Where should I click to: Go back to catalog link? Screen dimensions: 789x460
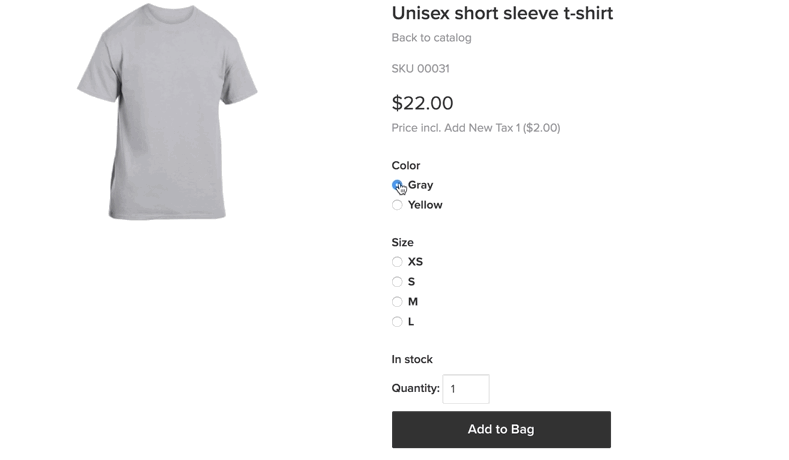pos(431,38)
